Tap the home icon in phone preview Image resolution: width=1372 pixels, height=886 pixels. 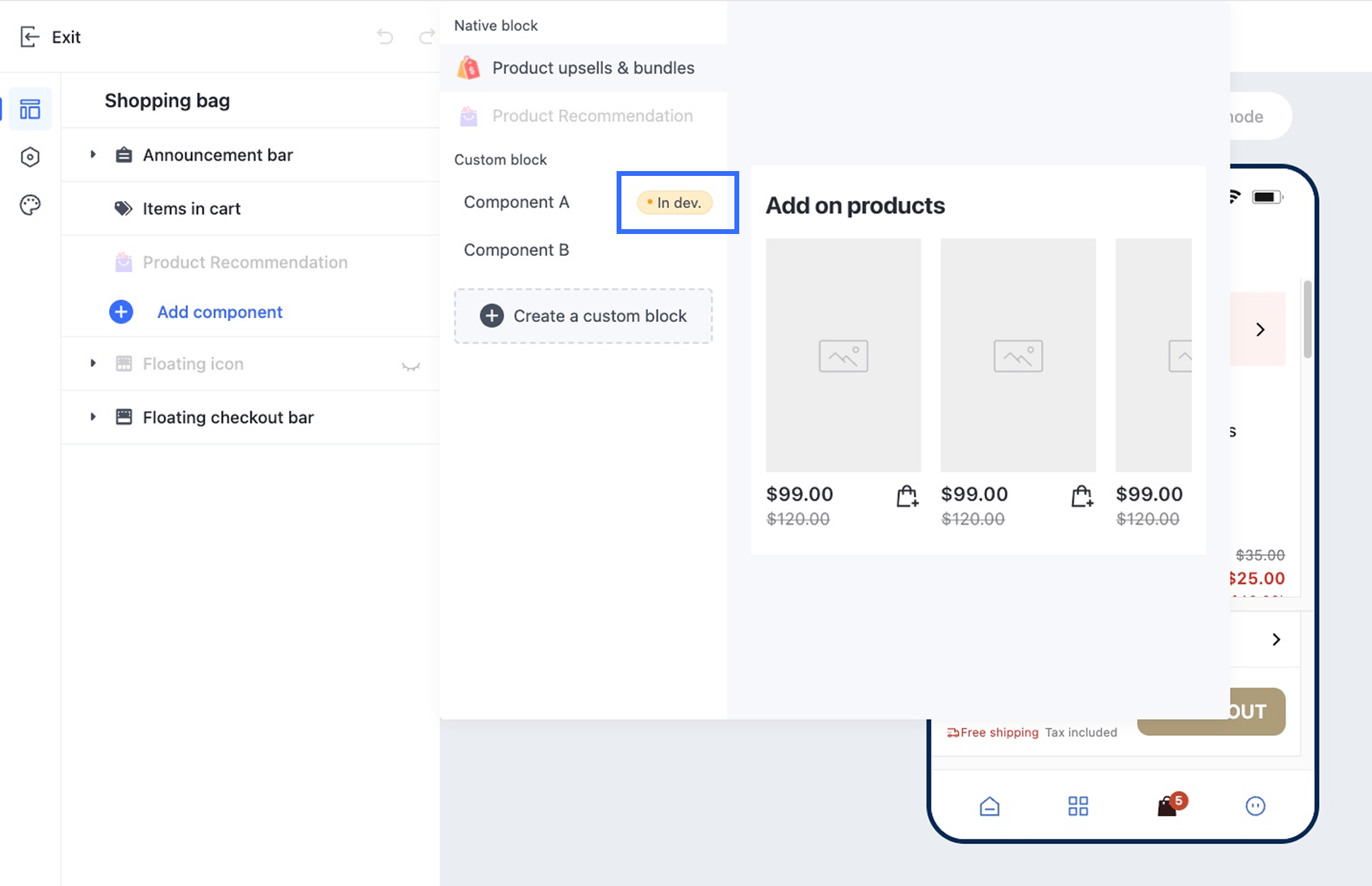pyautogui.click(x=989, y=806)
